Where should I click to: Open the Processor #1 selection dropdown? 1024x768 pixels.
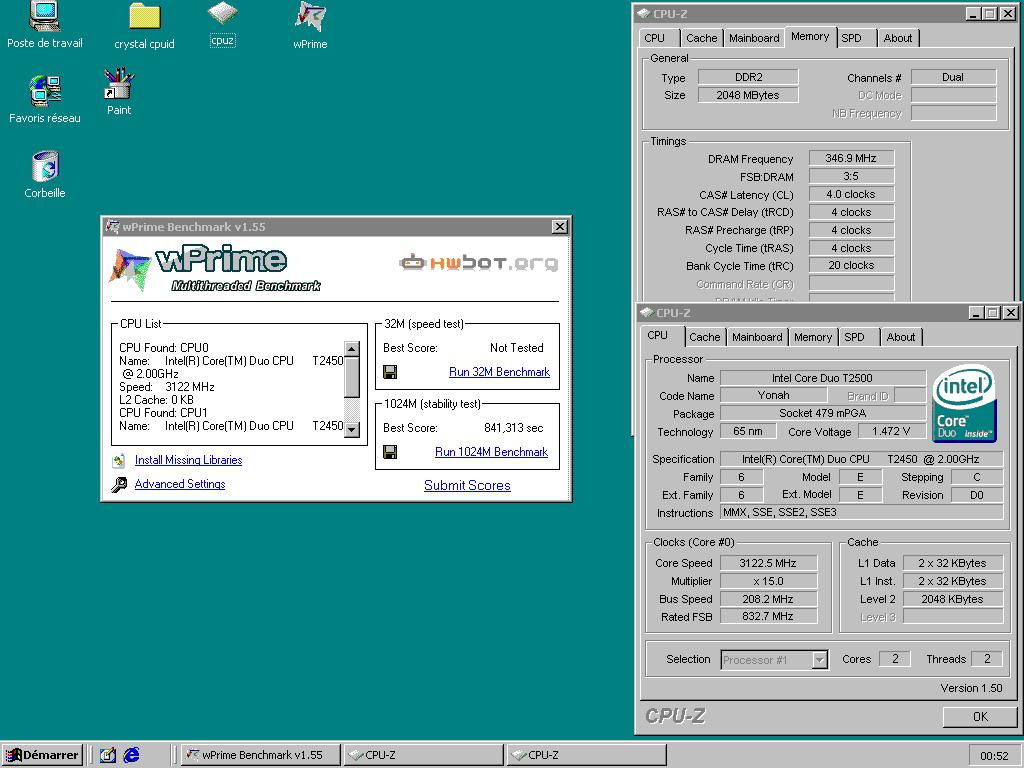click(x=820, y=660)
